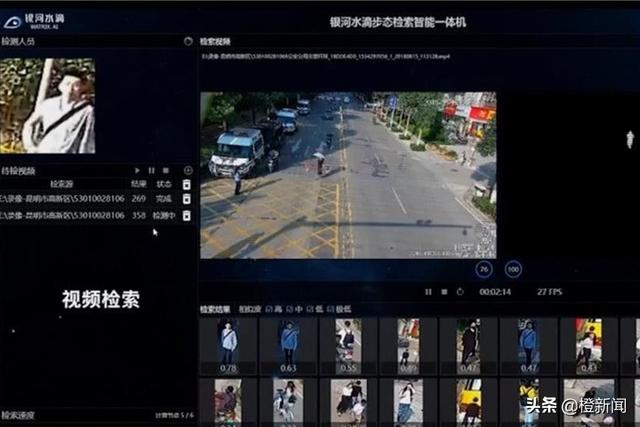This screenshot has width=640, height=427.
Task: Pause the pending video detection queue
Action: tap(151, 170)
